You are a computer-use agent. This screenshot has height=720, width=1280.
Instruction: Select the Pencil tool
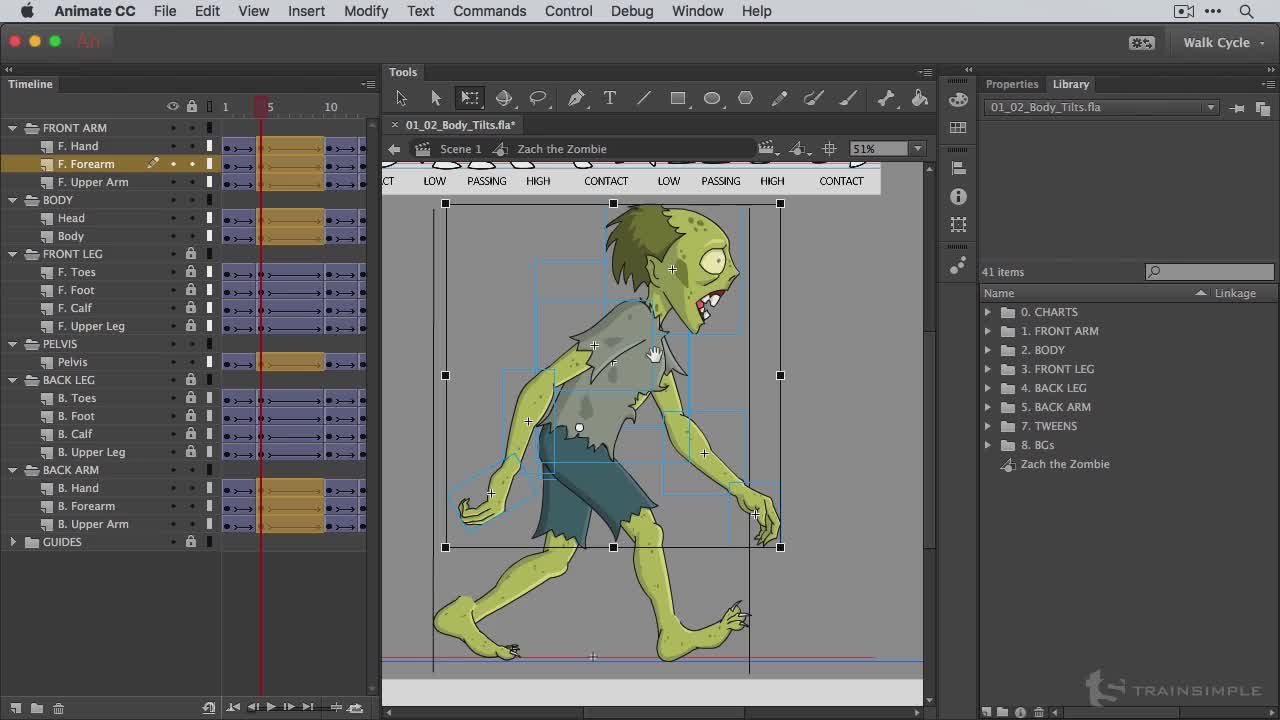click(x=780, y=98)
